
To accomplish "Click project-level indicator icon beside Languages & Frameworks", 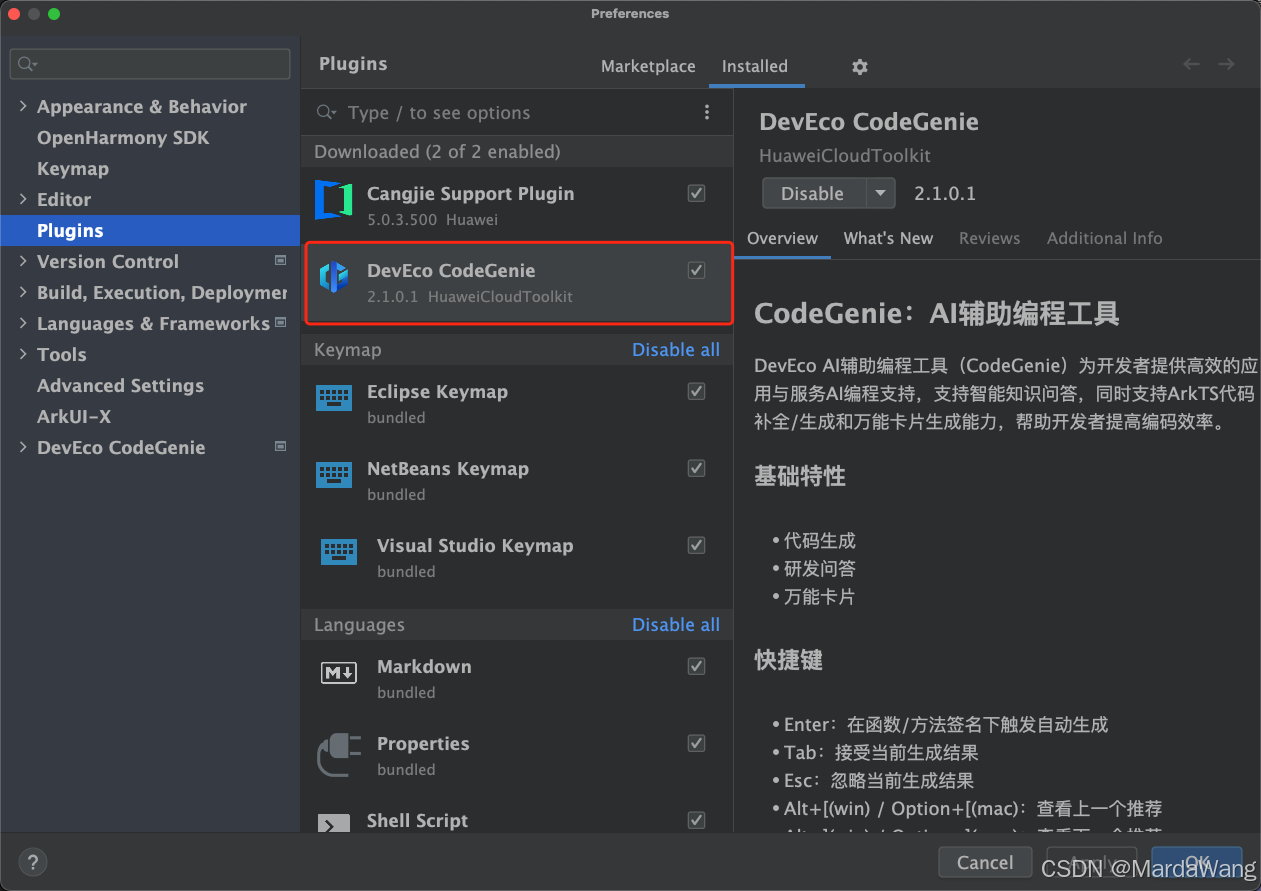I will (280, 323).
